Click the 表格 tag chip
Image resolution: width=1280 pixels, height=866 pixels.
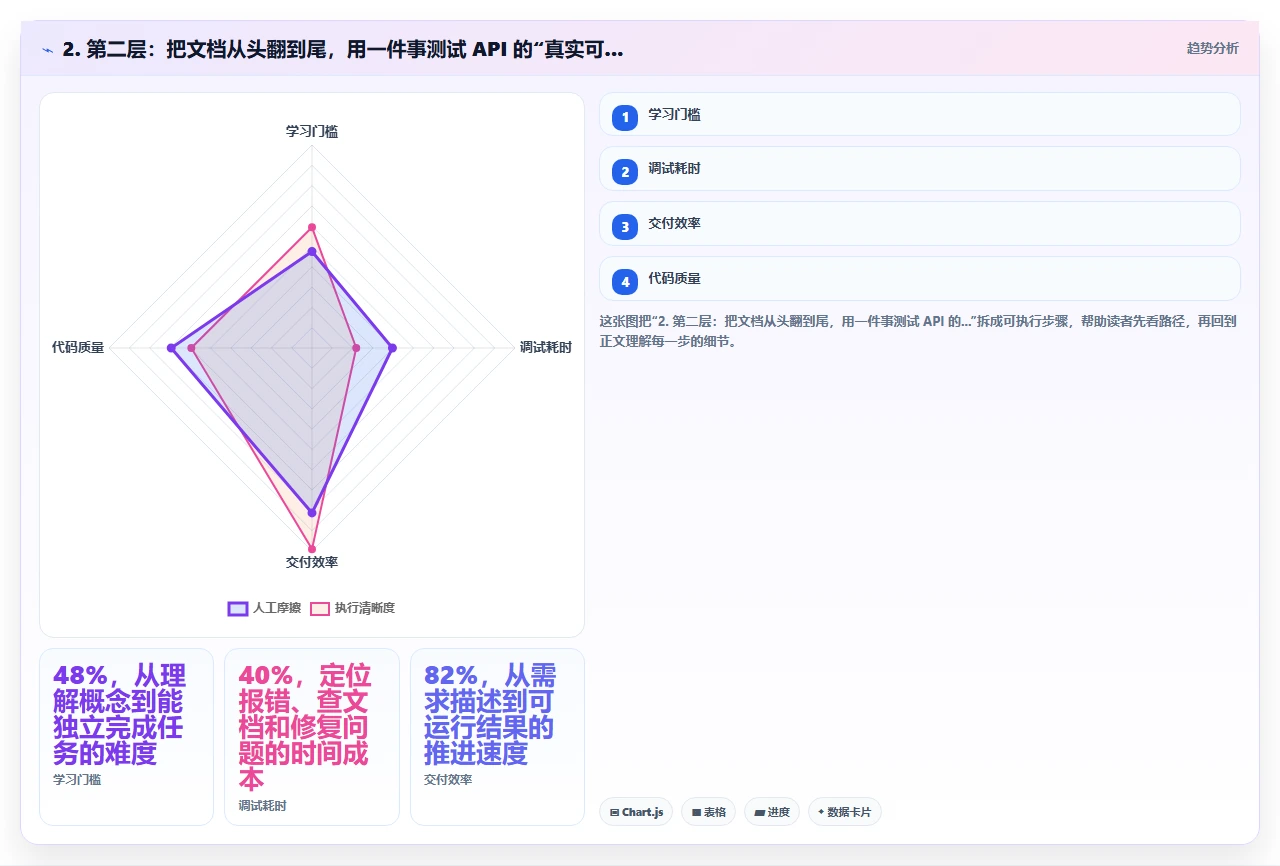pyautogui.click(x=708, y=812)
